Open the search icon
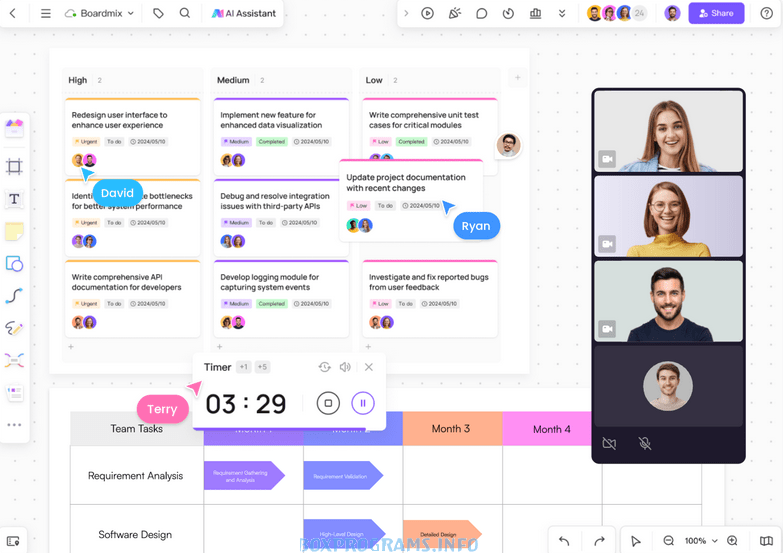The width and height of the screenshot is (783, 553). (x=185, y=13)
